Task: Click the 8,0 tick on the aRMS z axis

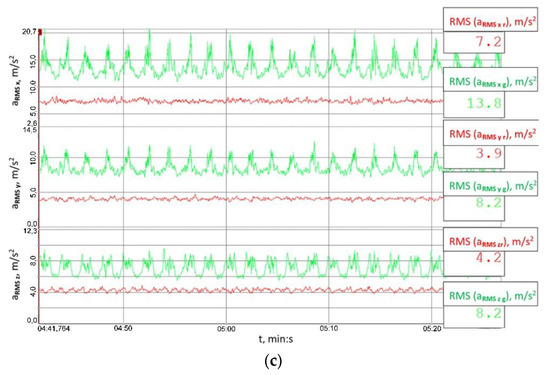Action: coord(33,260)
